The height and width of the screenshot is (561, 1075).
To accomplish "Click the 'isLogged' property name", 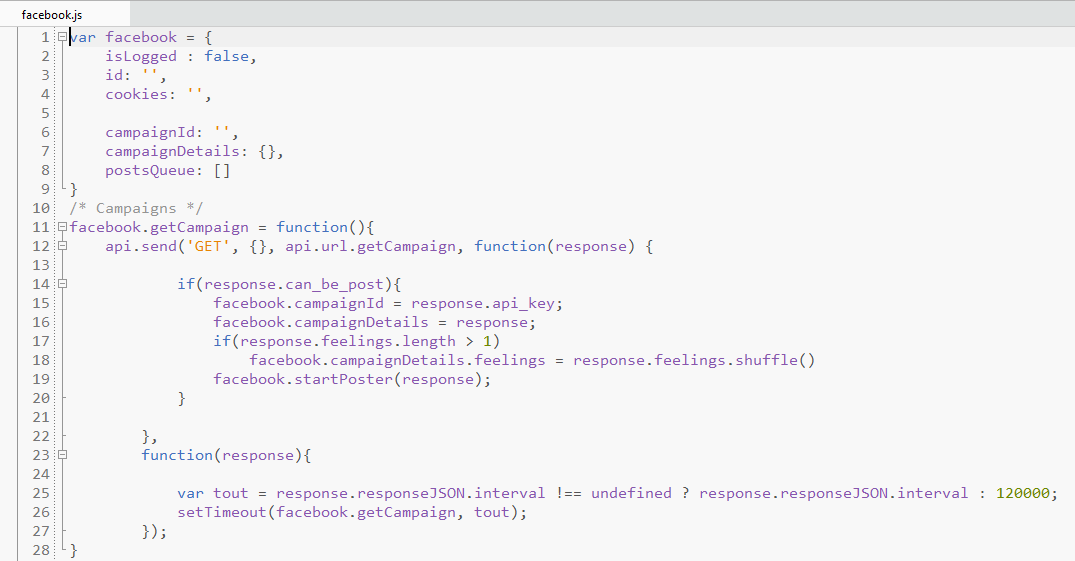I will [x=141, y=56].
